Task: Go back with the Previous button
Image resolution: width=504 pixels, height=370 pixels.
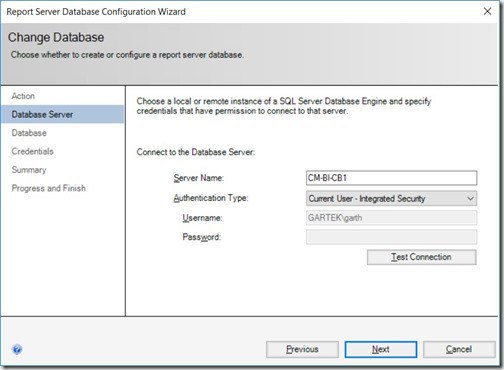Action: coord(302,349)
